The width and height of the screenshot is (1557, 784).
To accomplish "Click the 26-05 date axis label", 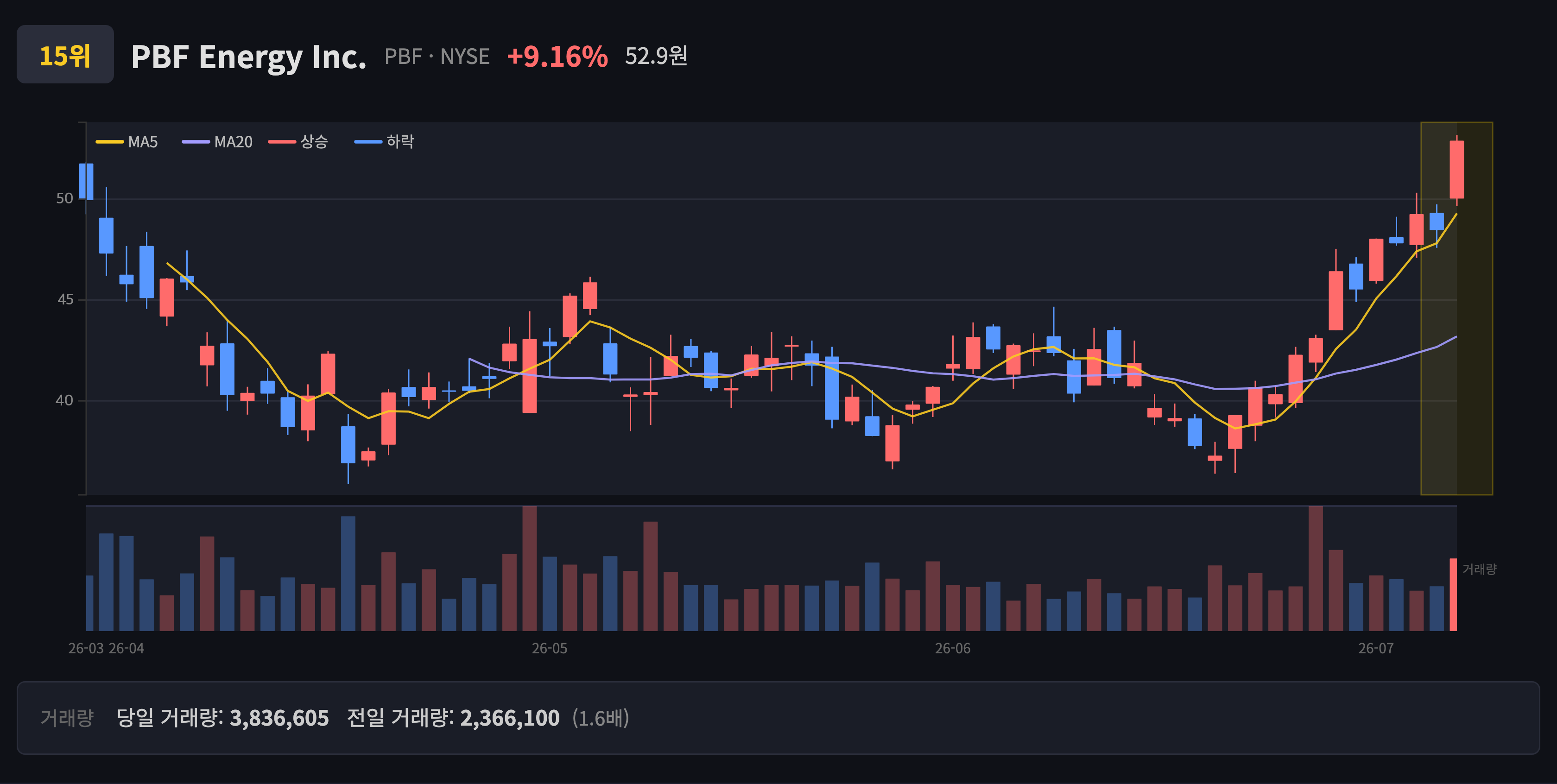I will [550, 649].
